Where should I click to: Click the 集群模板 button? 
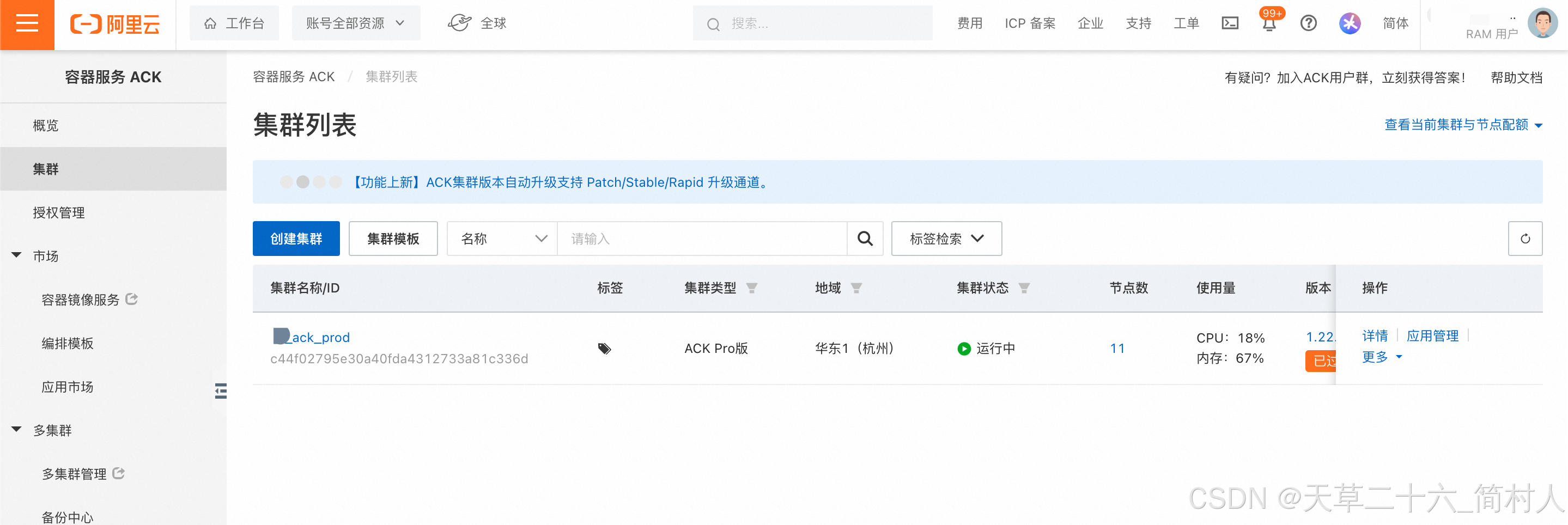(x=393, y=239)
